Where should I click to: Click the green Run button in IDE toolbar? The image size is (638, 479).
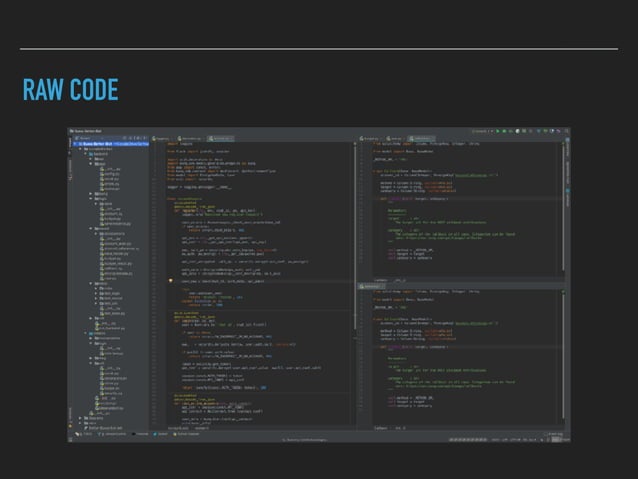pos(498,131)
